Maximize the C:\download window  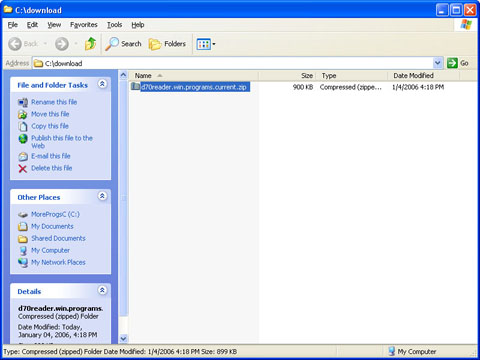[456, 10]
